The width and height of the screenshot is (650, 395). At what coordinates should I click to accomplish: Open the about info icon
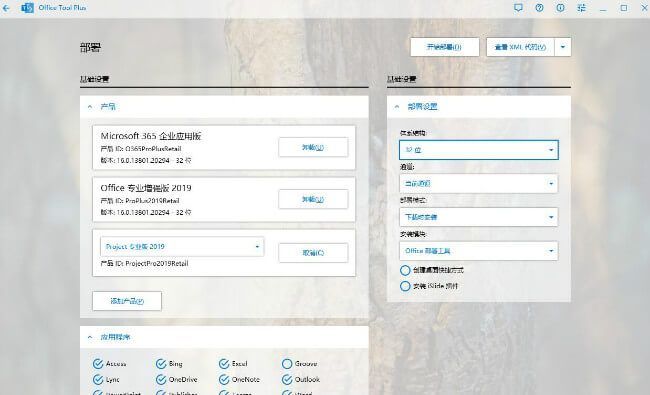[560, 7]
